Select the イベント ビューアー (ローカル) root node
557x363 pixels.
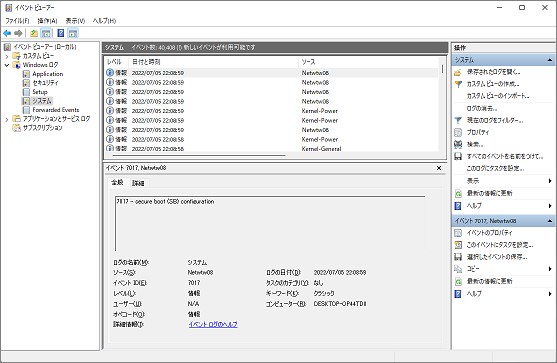pyautogui.click(x=45, y=47)
